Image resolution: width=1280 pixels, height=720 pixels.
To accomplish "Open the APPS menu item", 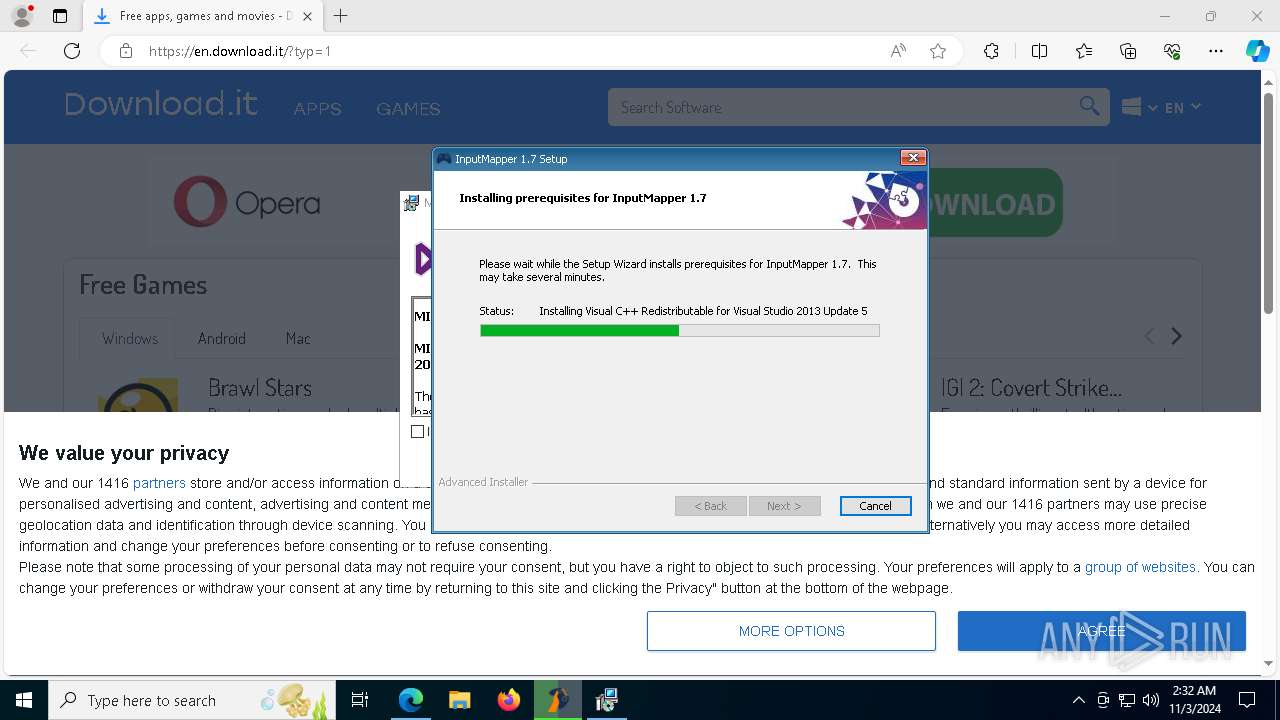I will tap(318, 108).
